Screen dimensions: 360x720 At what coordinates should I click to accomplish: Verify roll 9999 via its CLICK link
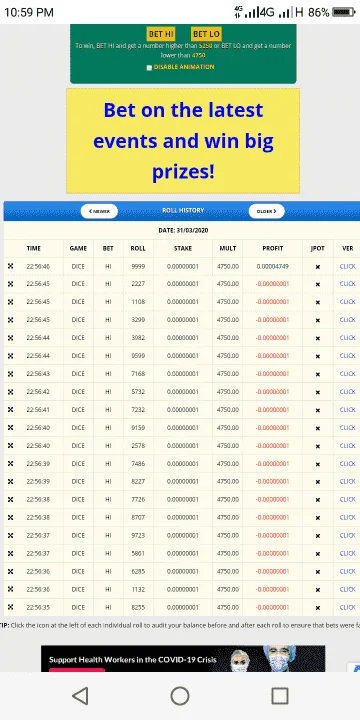pos(348,266)
